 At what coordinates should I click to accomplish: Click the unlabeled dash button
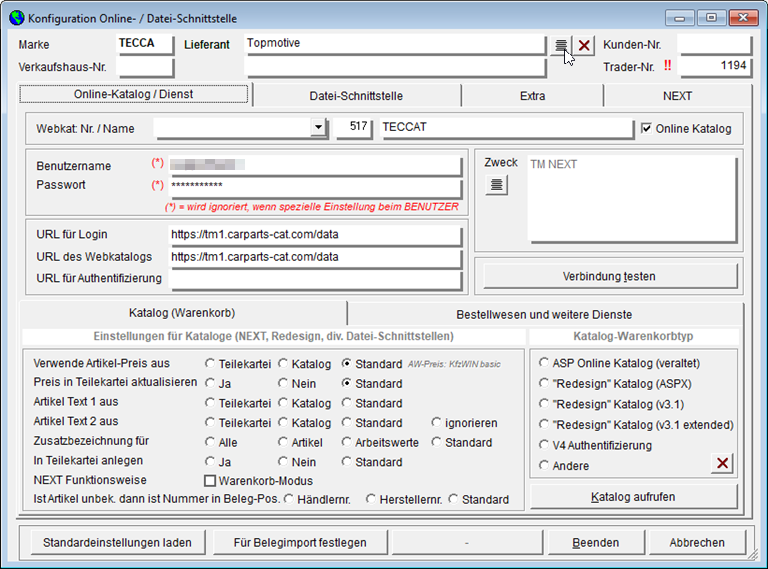tap(467, 543)
